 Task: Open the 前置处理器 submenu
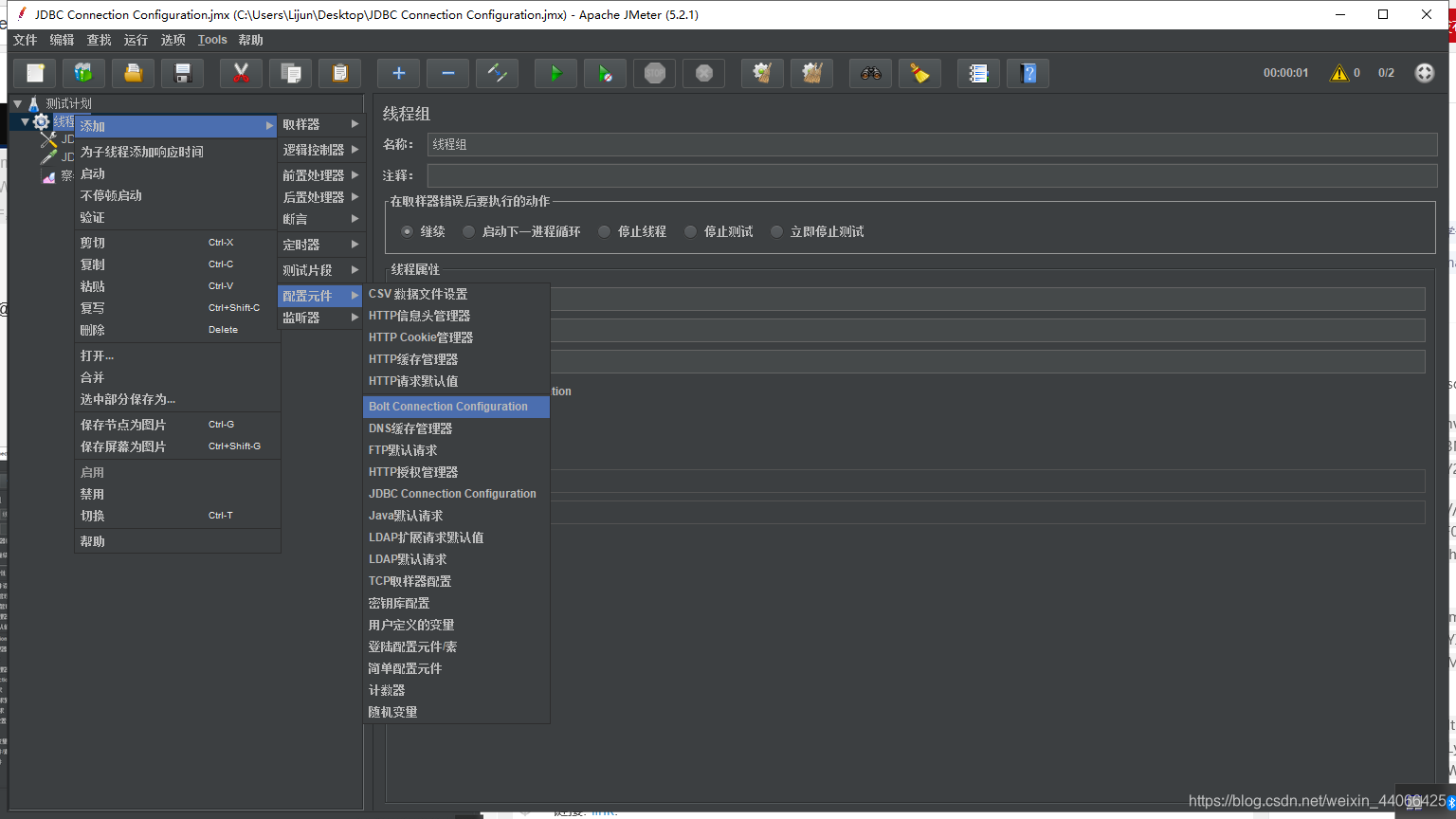pos(320,175)
